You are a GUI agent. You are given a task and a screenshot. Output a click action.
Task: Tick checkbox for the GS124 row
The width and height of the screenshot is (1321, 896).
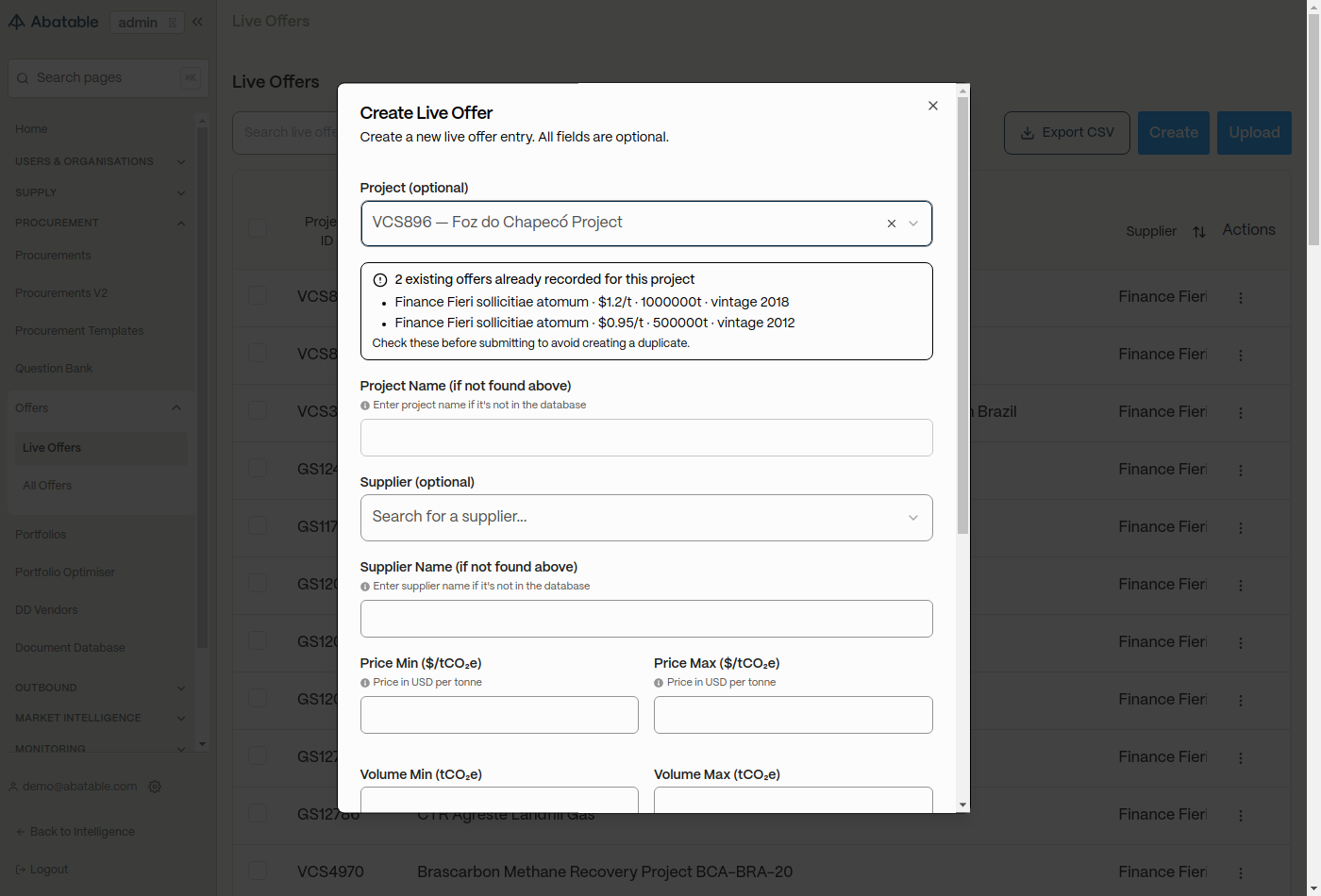258,468
